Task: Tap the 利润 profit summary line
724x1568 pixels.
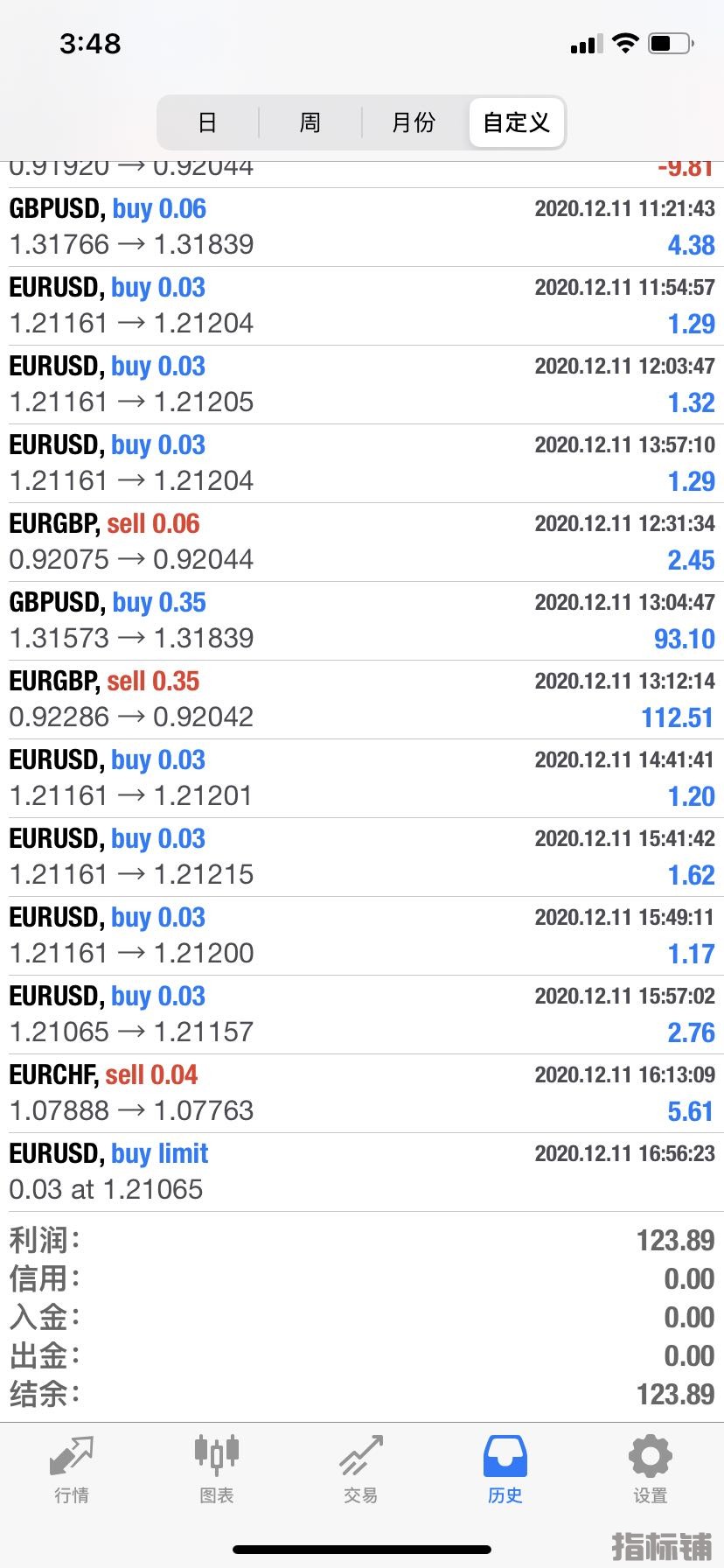Action: click(x=362, y=1241)
